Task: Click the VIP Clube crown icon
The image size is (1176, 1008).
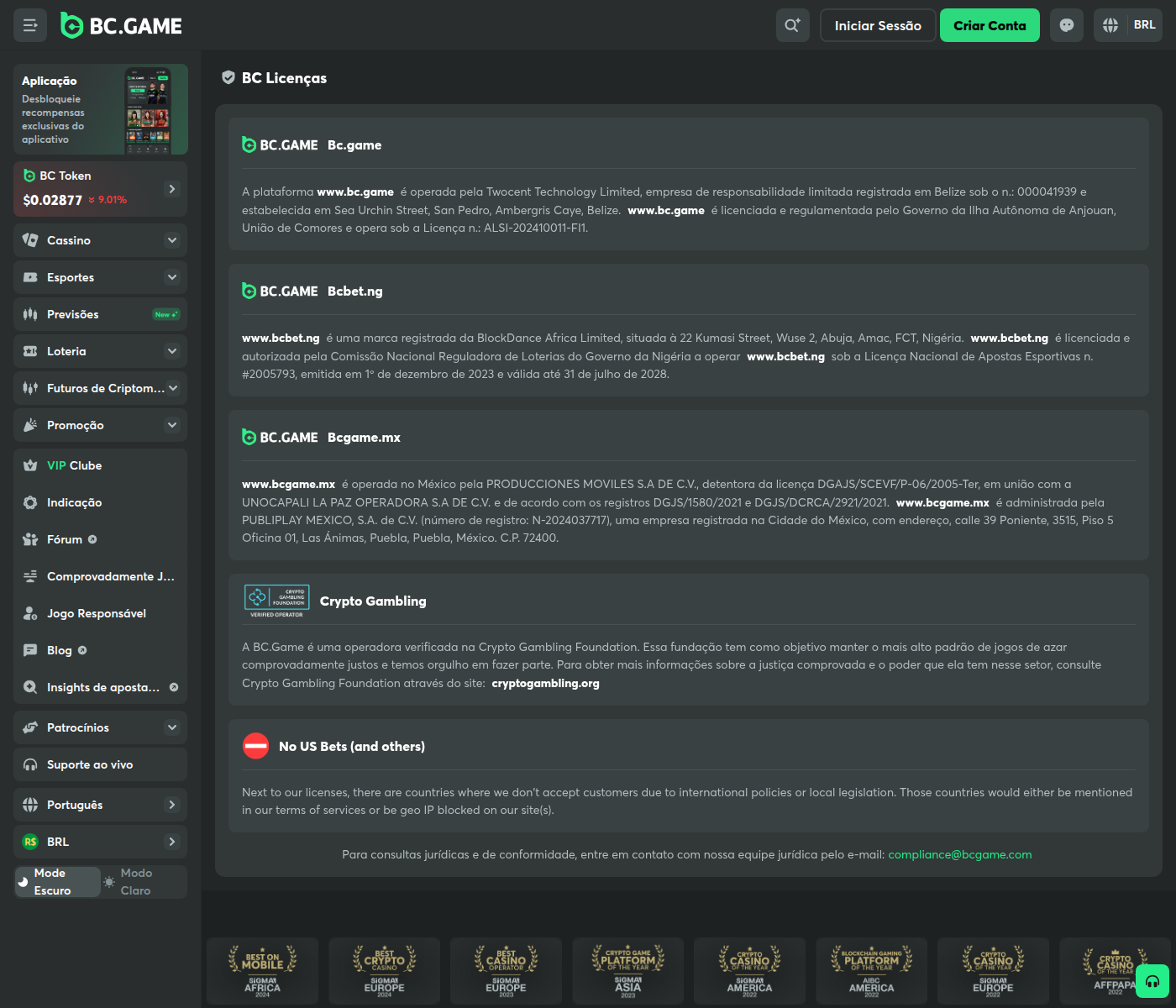Action: tap(30, 465)
